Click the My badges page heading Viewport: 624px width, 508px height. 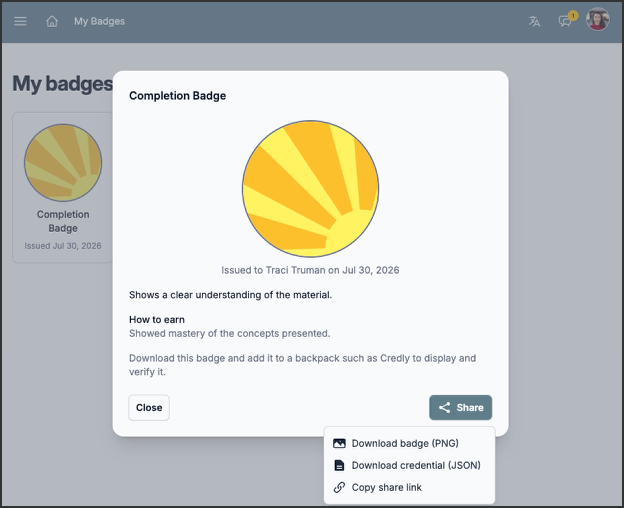click(x=62, y=84)
